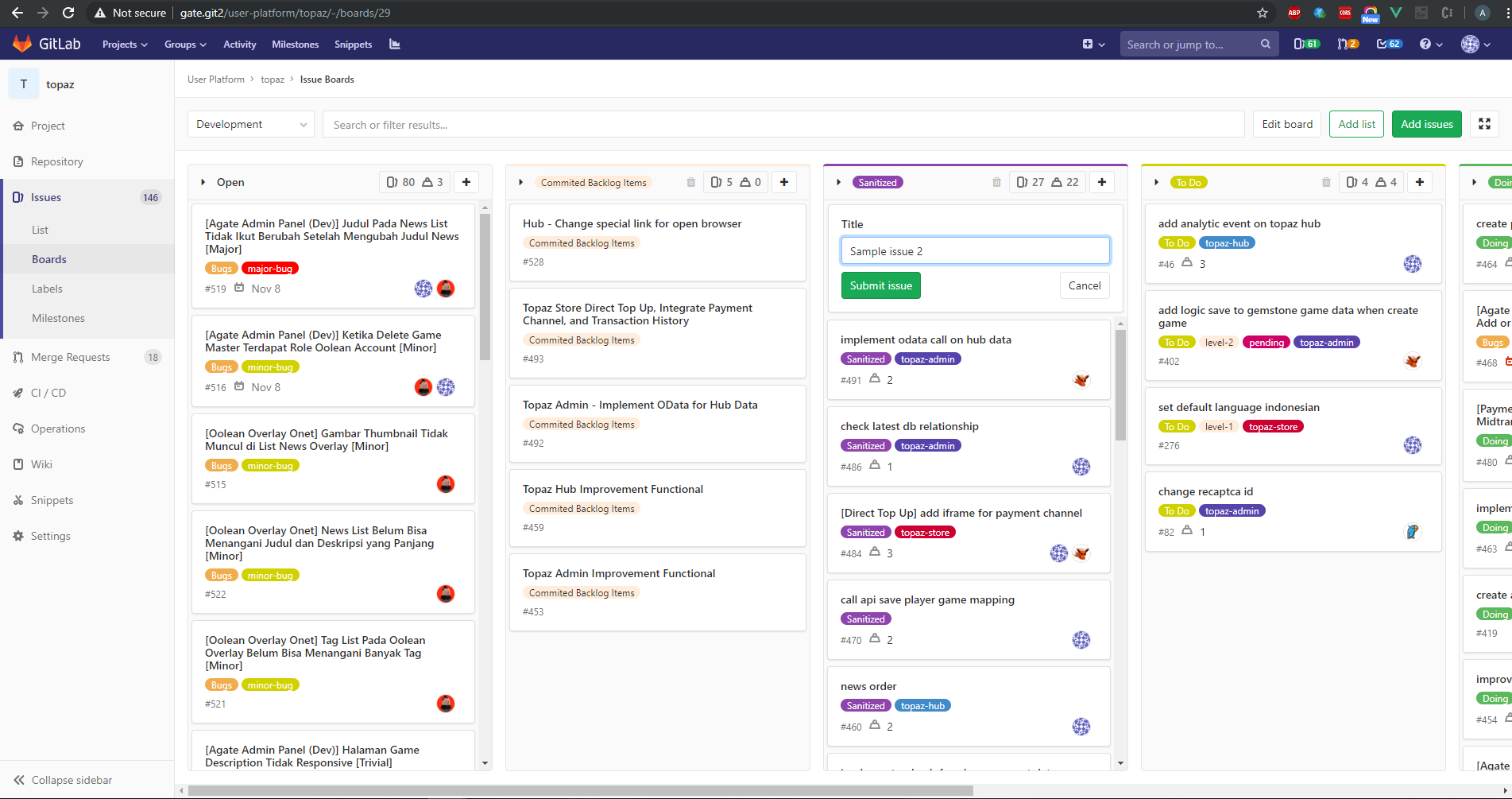This screenshot has width=1512, height=799.
Task: Click the GitLab fox logo
Action: point(22,44)
